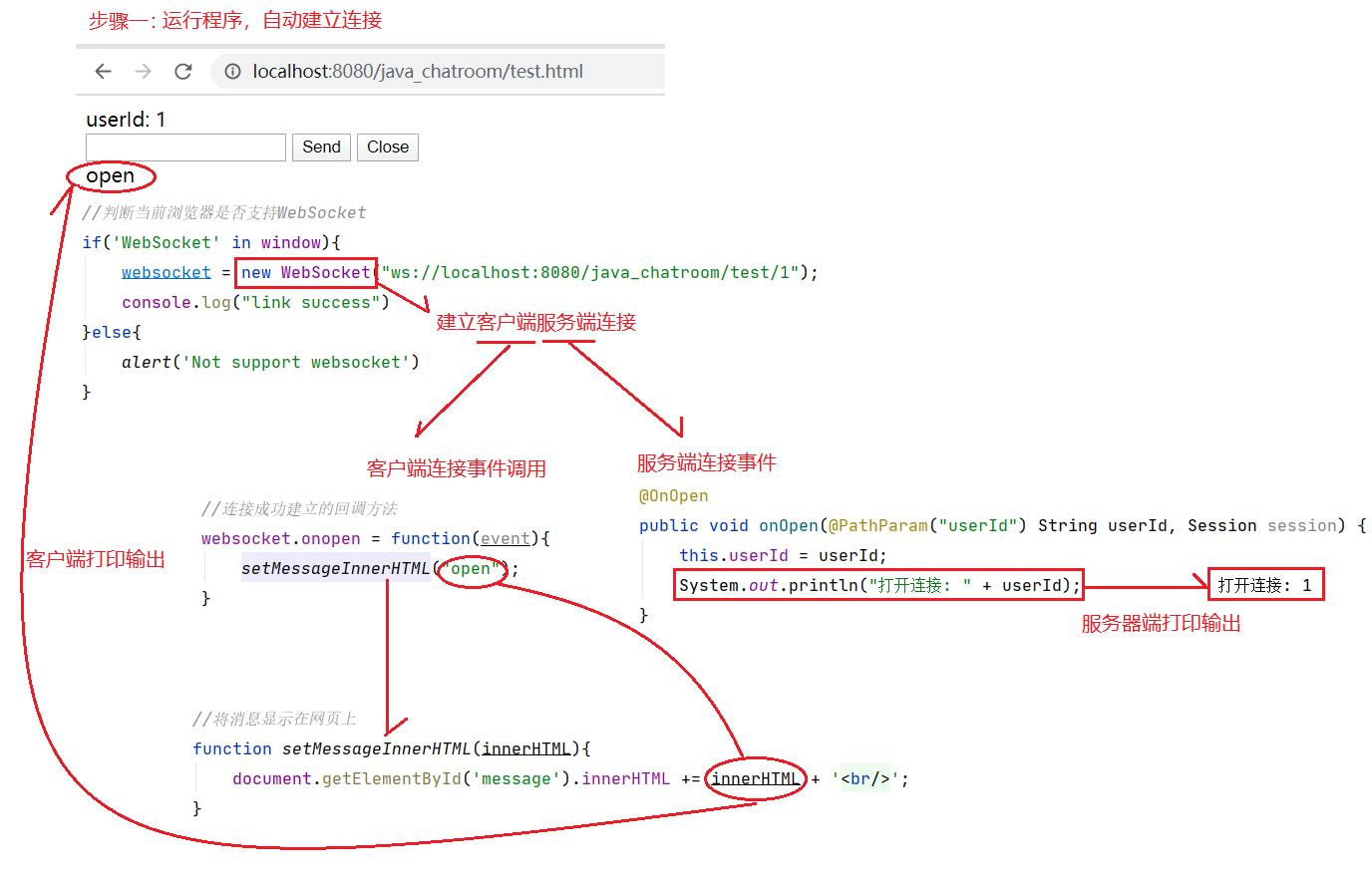Click the comment '//判断当前浏览器是否支持WebSocket'
Screen dimensions: 1372x885
[224, 212]
